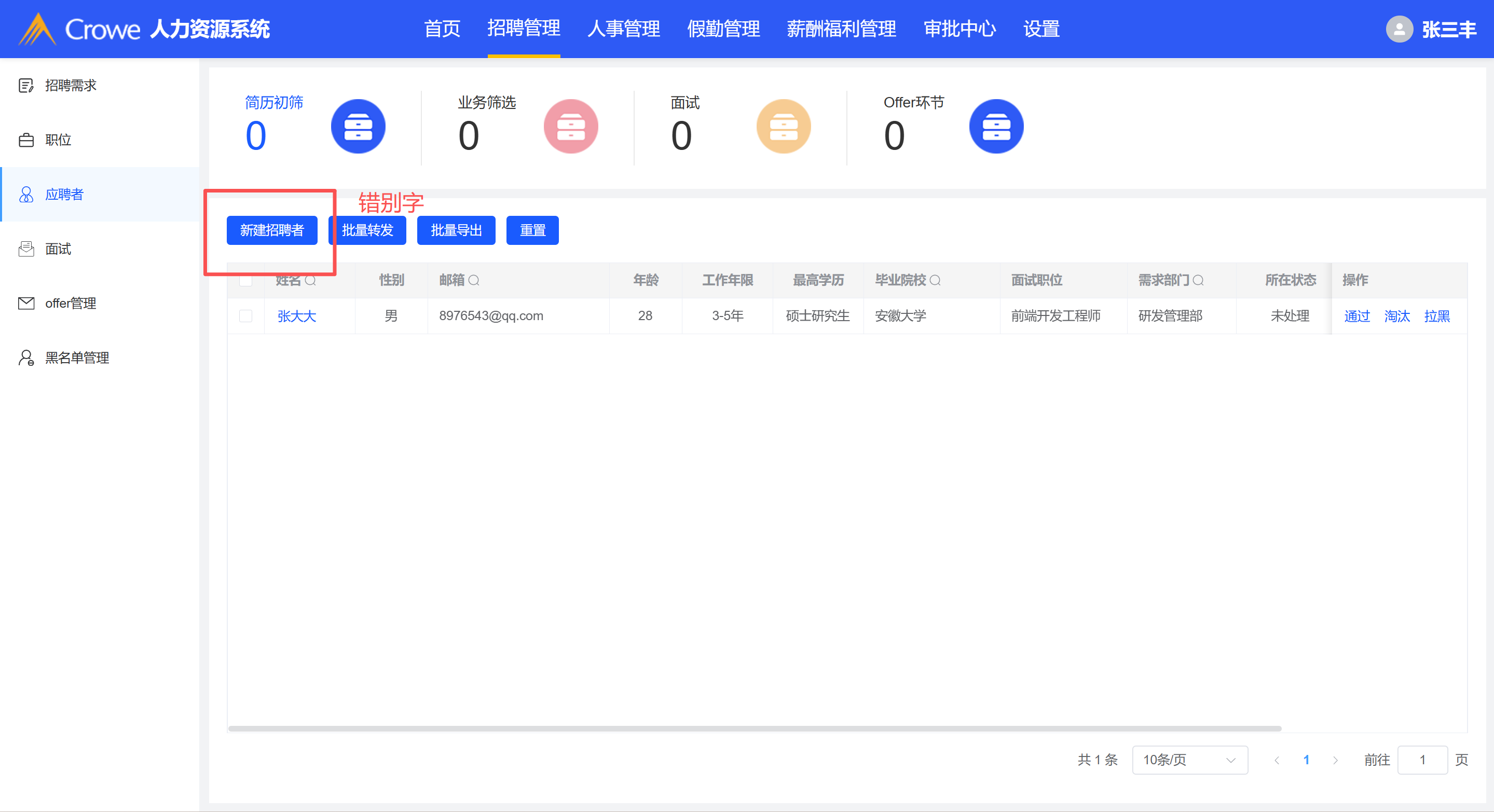Tick the checkbox for row 张大大
This screenshot has height=812, width=1494.
click(246, 316)
